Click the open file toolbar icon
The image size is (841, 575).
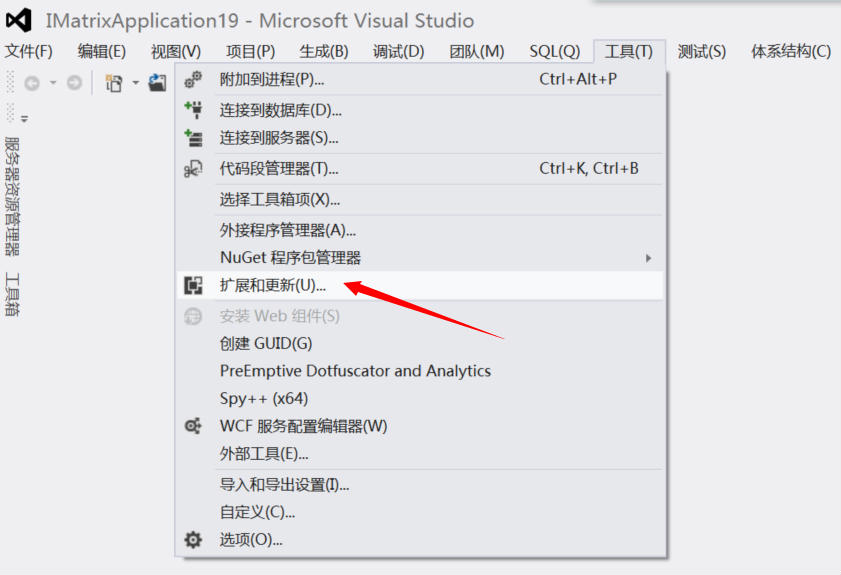[157, 83]
